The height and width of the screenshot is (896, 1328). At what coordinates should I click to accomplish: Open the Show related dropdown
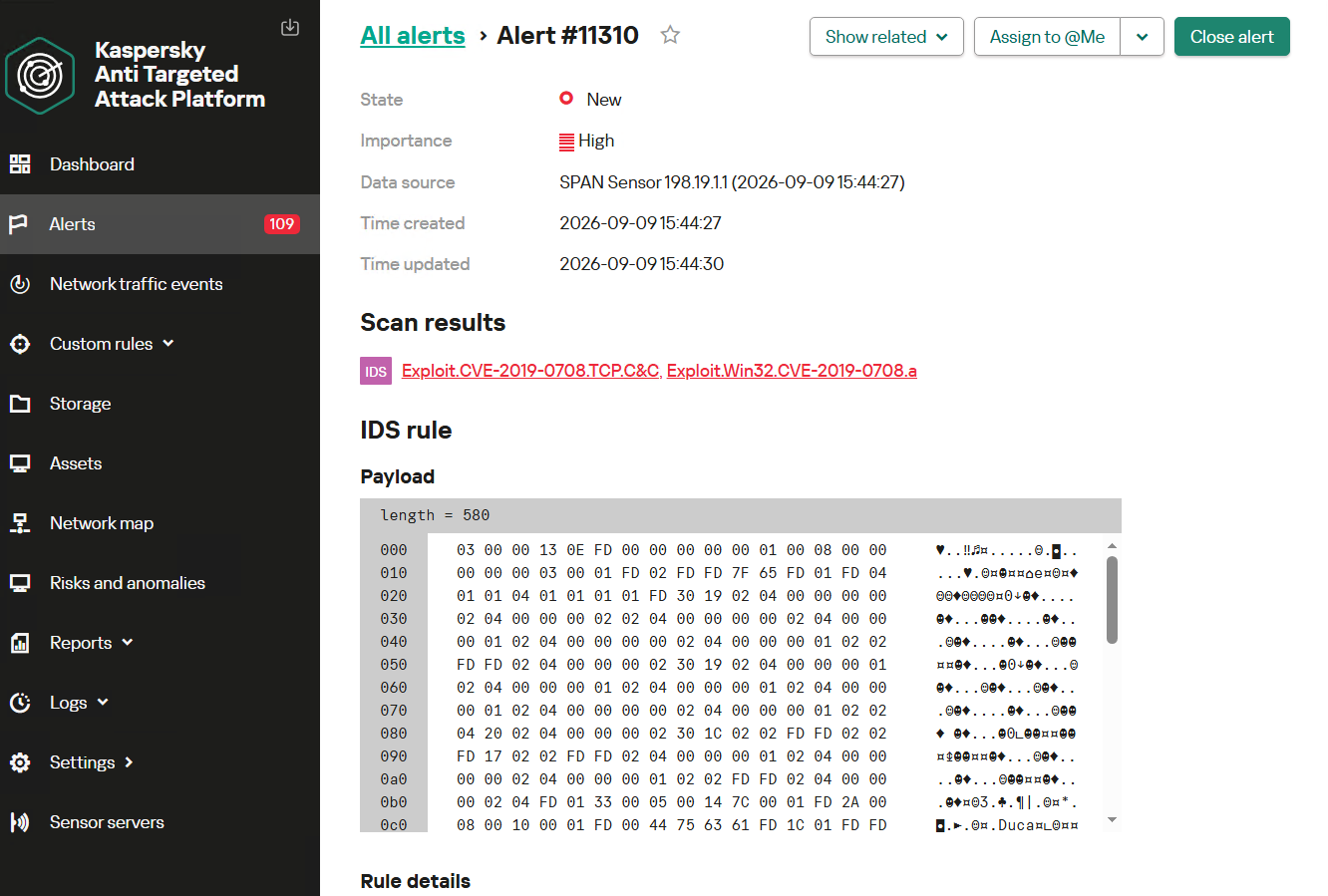(886, 37)
